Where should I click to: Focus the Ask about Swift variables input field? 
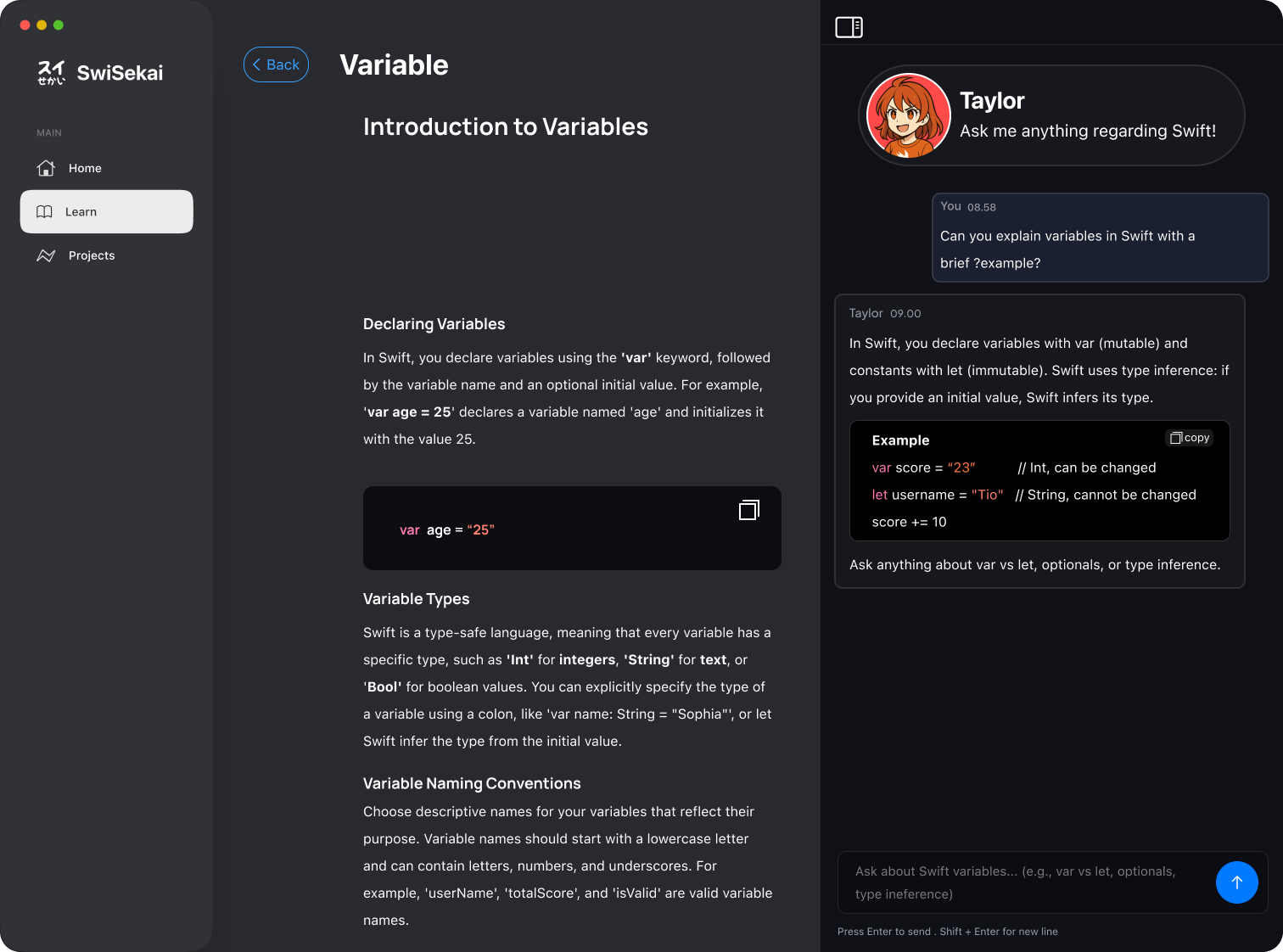pos(1018,882)
